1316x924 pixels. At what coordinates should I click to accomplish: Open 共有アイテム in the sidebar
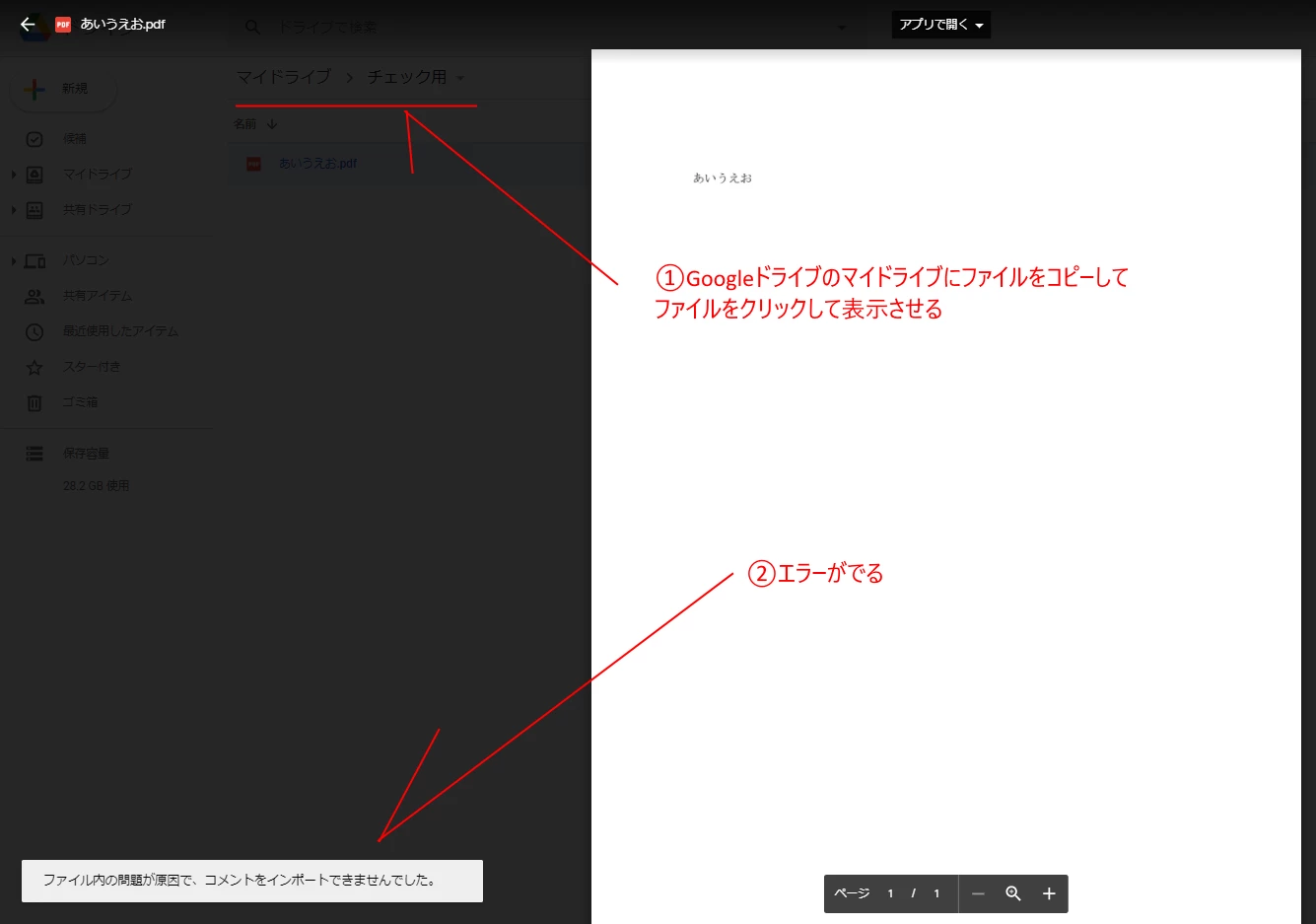coord(97,296)
